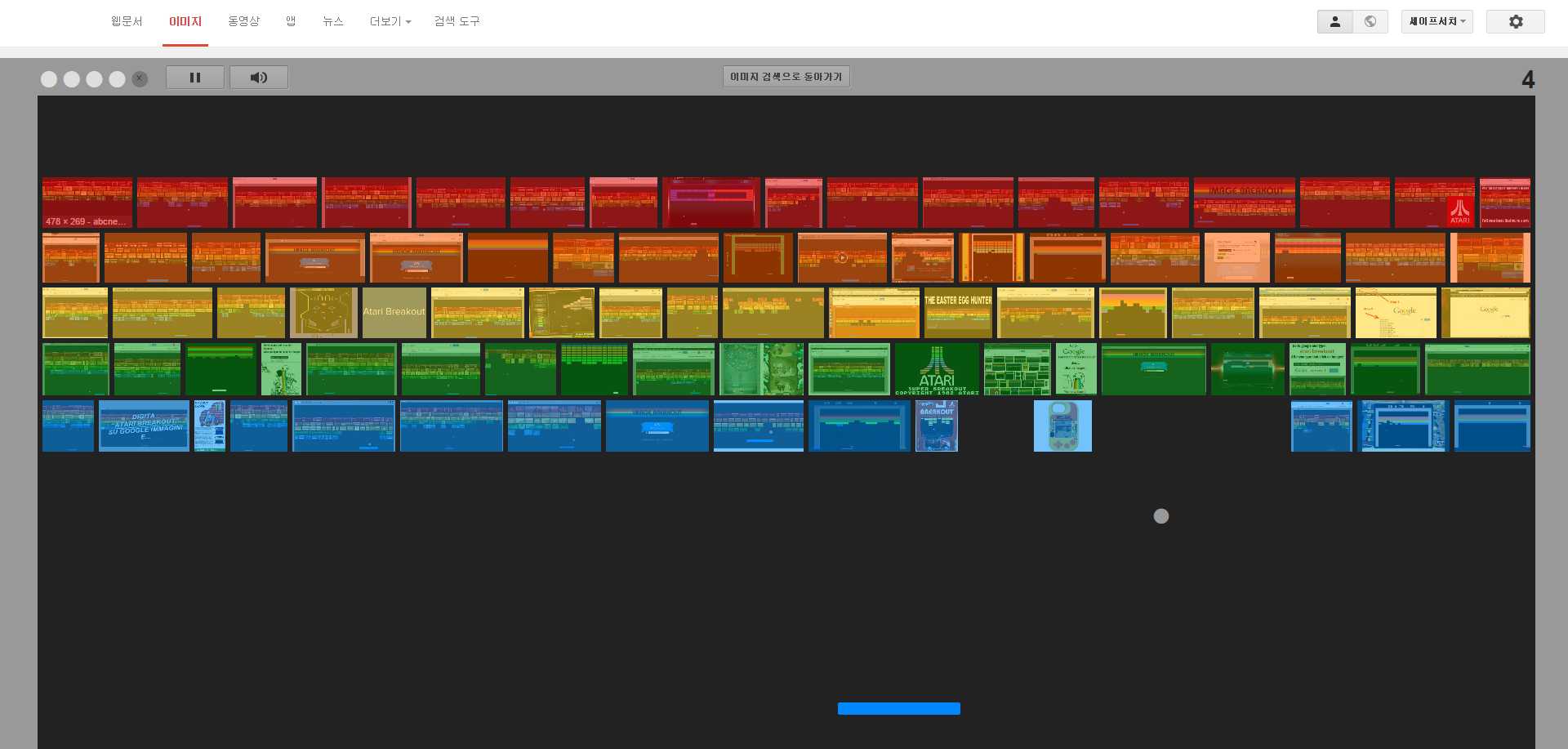Click the green ATARI Super Breakout brick

[x=937, y=369]
